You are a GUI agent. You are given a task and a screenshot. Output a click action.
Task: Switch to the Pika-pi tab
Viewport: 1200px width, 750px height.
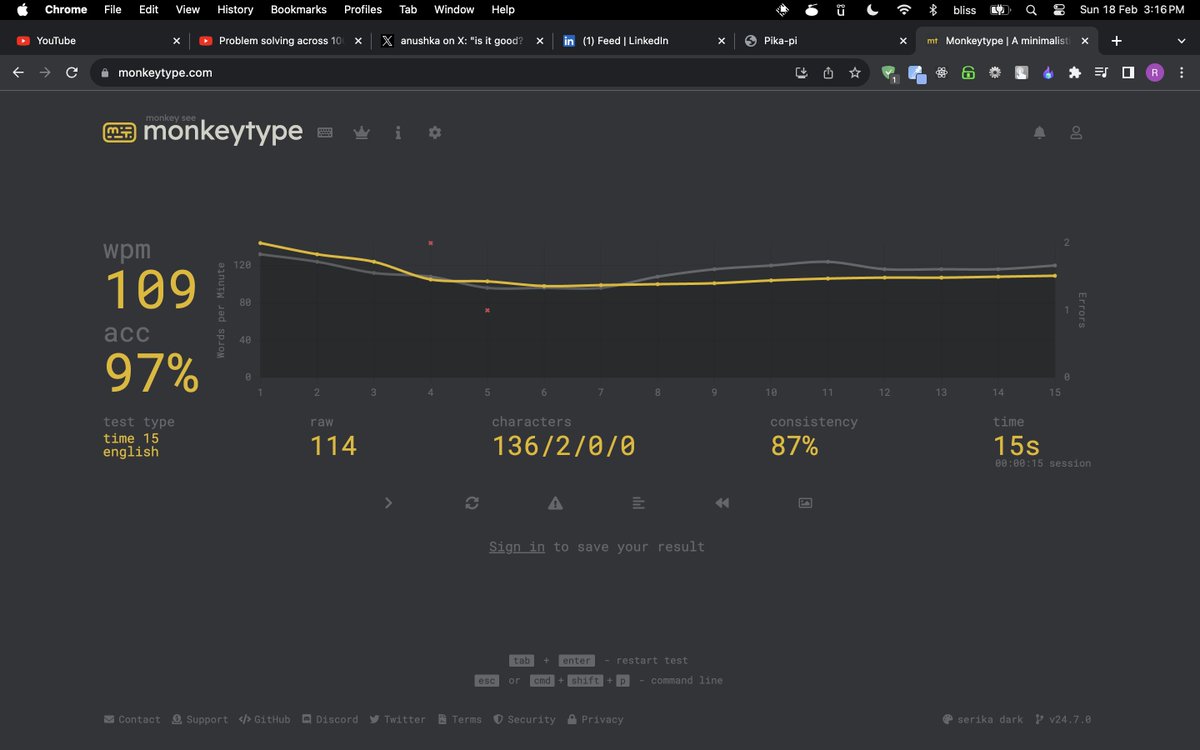826,41
